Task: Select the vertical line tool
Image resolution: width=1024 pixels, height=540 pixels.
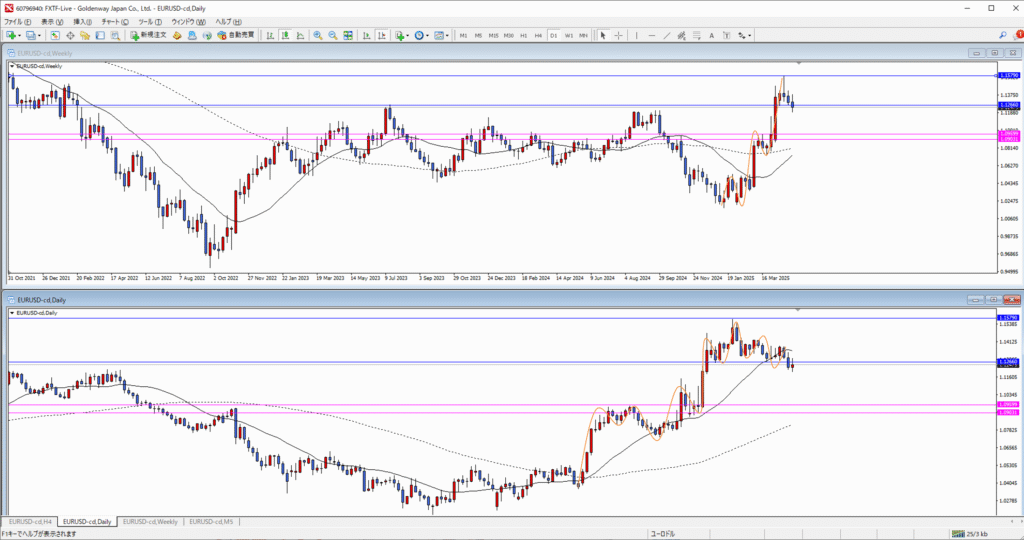Action: (x=637, y=35)
